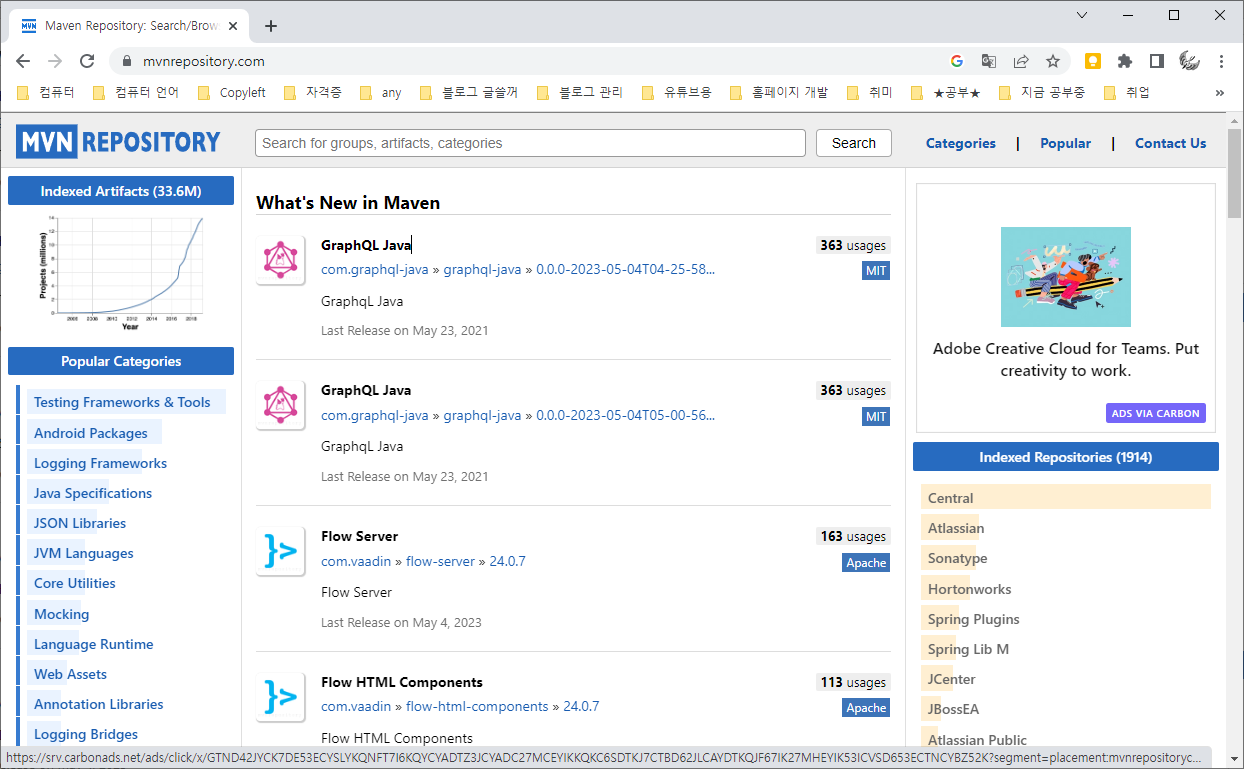Click the Apache license badge for Flow Server

point(866,563)
